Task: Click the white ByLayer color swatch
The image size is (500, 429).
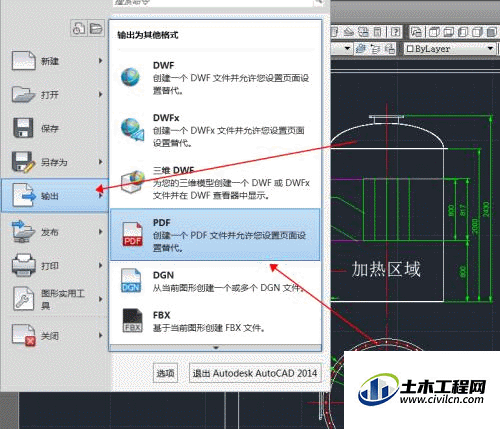Action: (410, 49)
